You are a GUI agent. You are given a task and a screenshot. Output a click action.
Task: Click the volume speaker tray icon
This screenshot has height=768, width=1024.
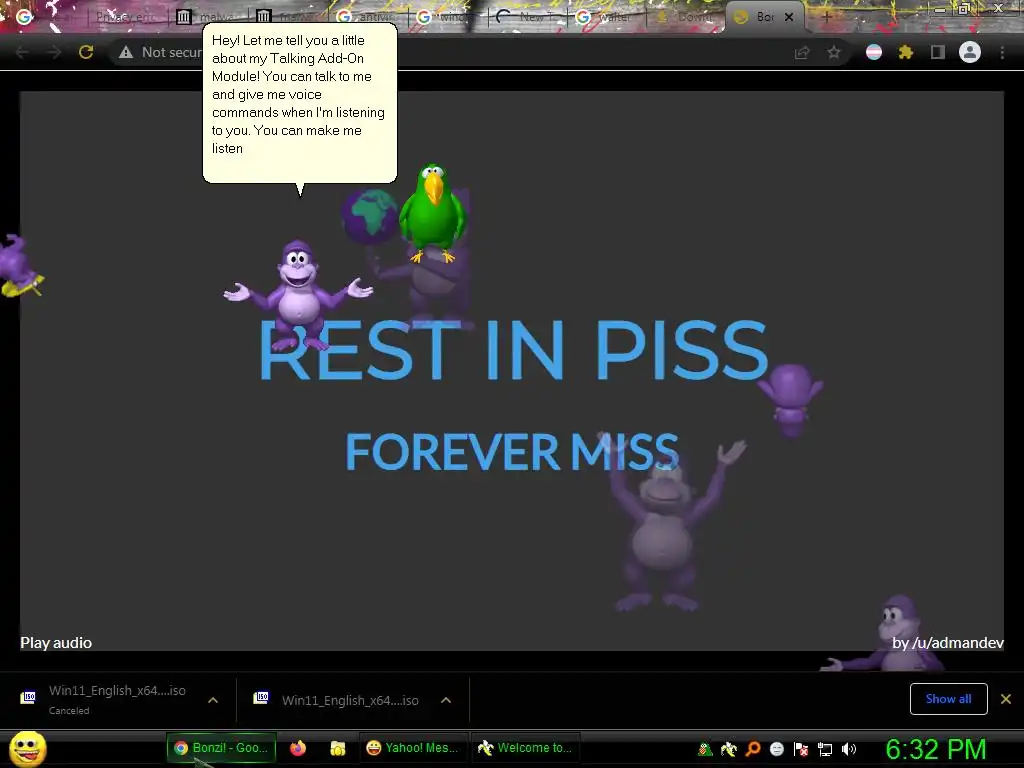(849, 749)
